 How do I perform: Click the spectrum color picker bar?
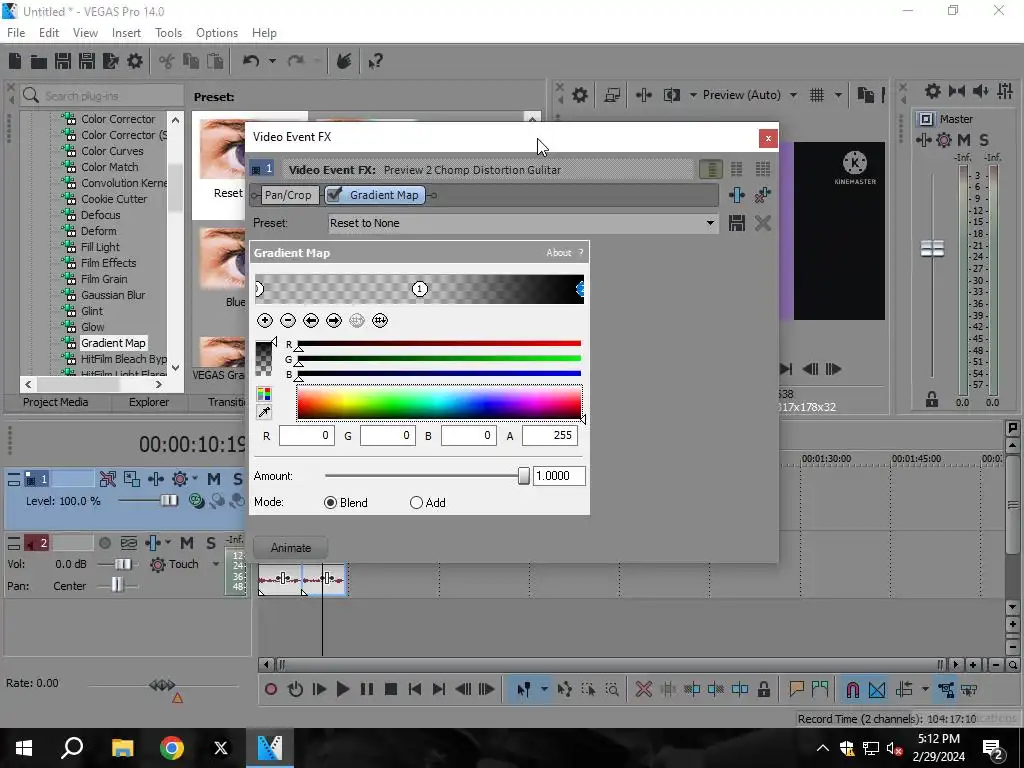click(x=439, y=402)
